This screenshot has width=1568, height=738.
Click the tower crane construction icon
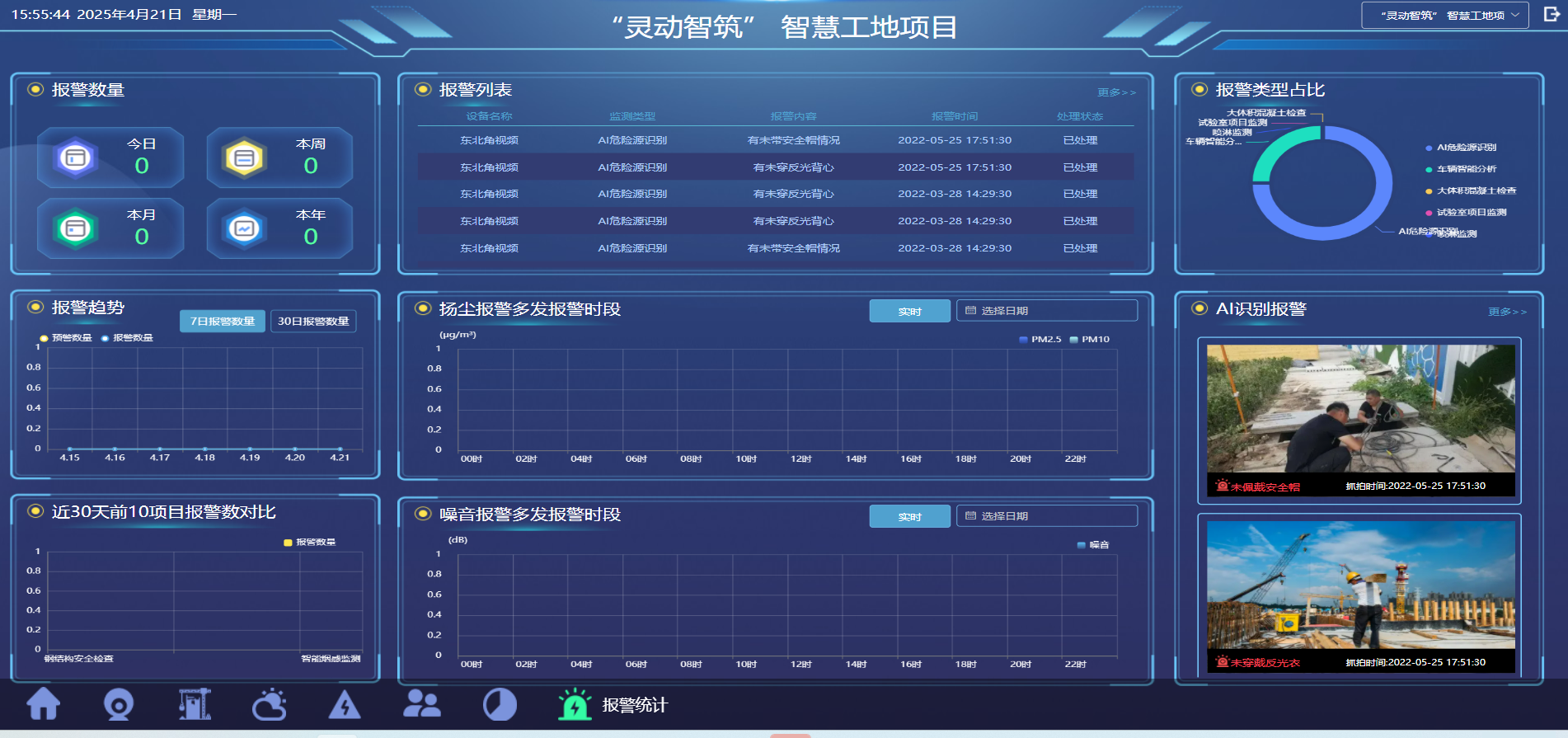(195, 704)
